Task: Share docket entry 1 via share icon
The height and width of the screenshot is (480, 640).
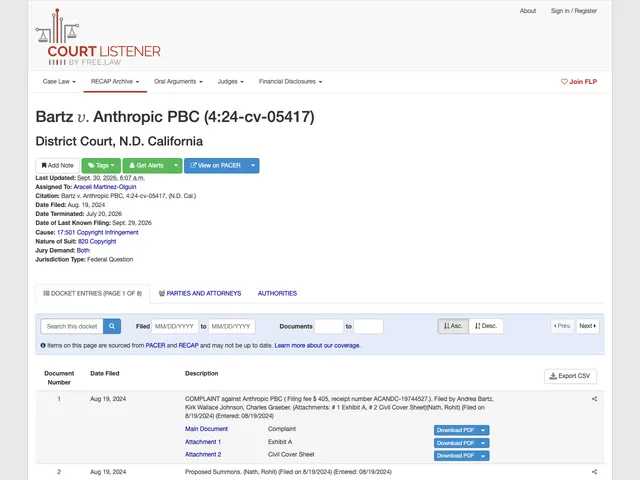Action: click(594, 399)
